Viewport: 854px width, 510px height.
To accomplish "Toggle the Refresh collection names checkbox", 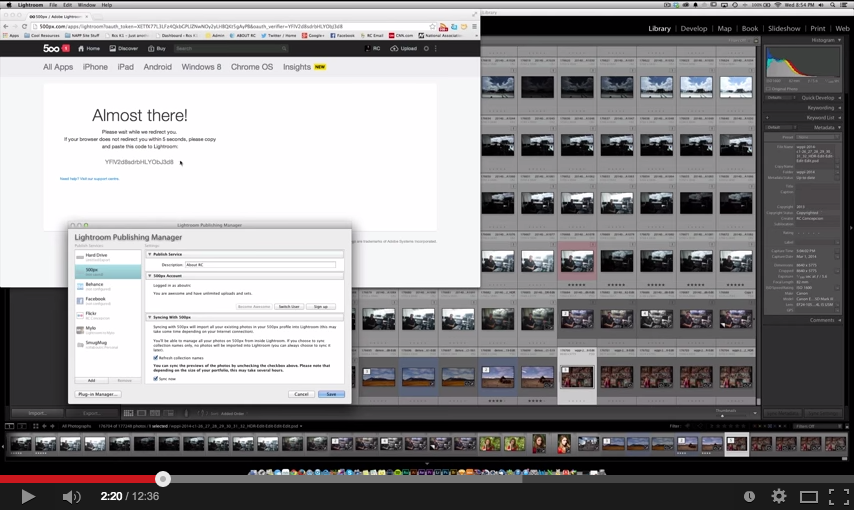I will [156, 357].
